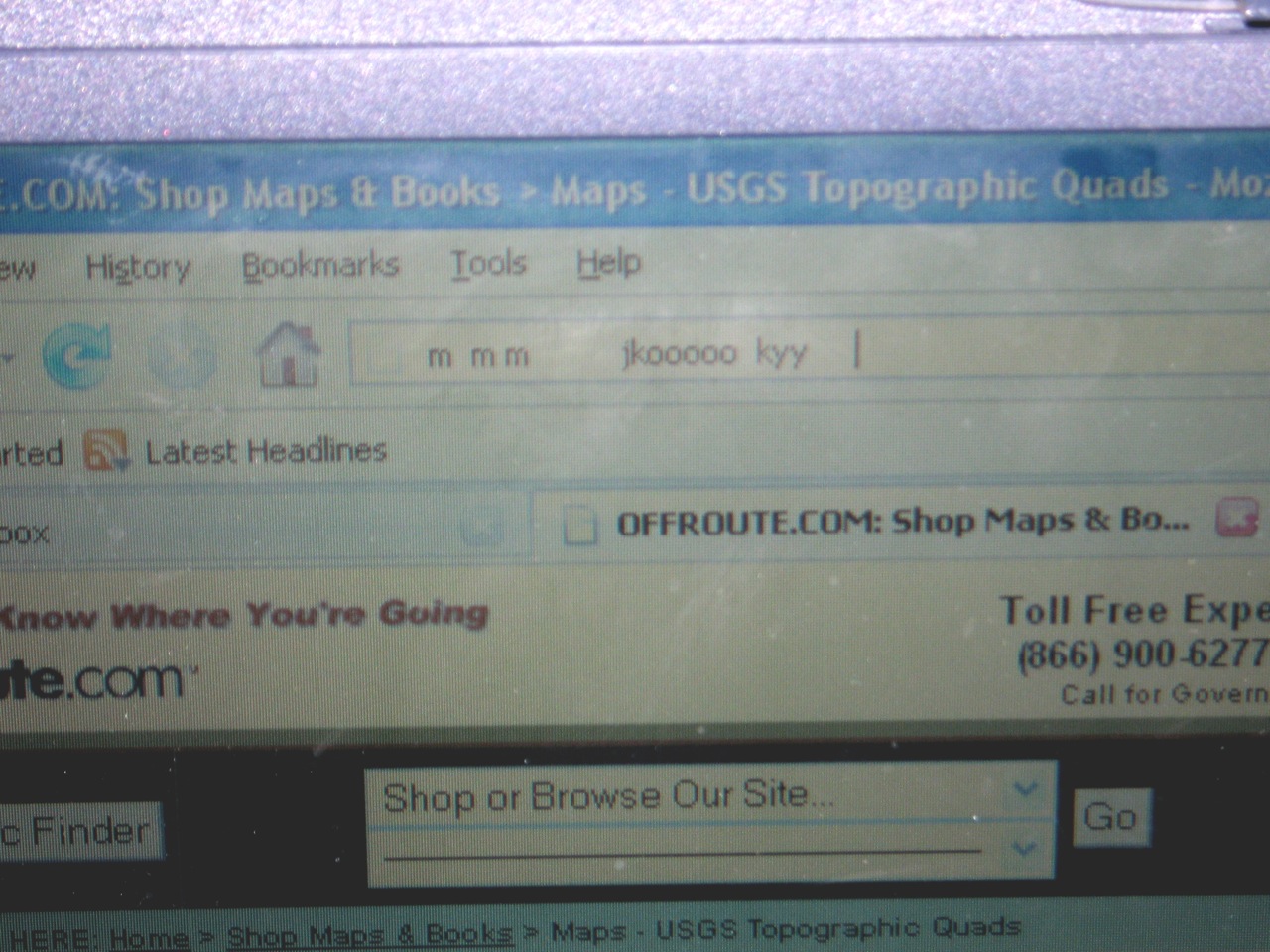
Task: Switch to the OFFROUTE.COM Shop Maps tab
Action: tap(903, 521)
